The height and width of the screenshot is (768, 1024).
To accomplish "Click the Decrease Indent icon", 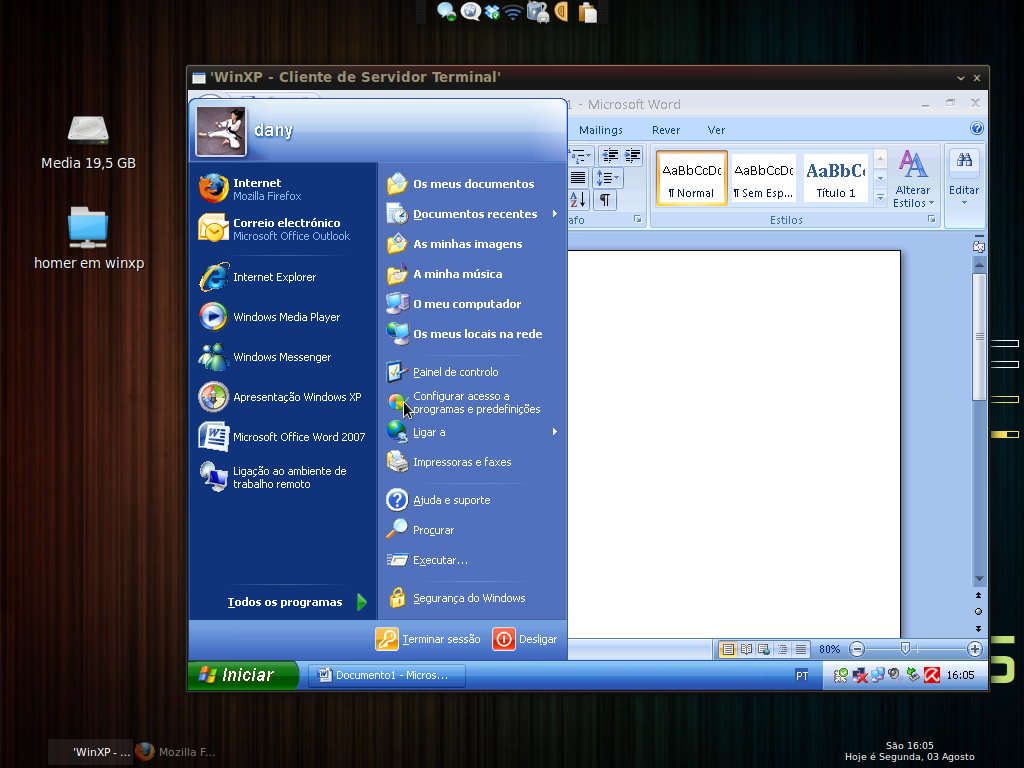I will (x=610, y=155).
